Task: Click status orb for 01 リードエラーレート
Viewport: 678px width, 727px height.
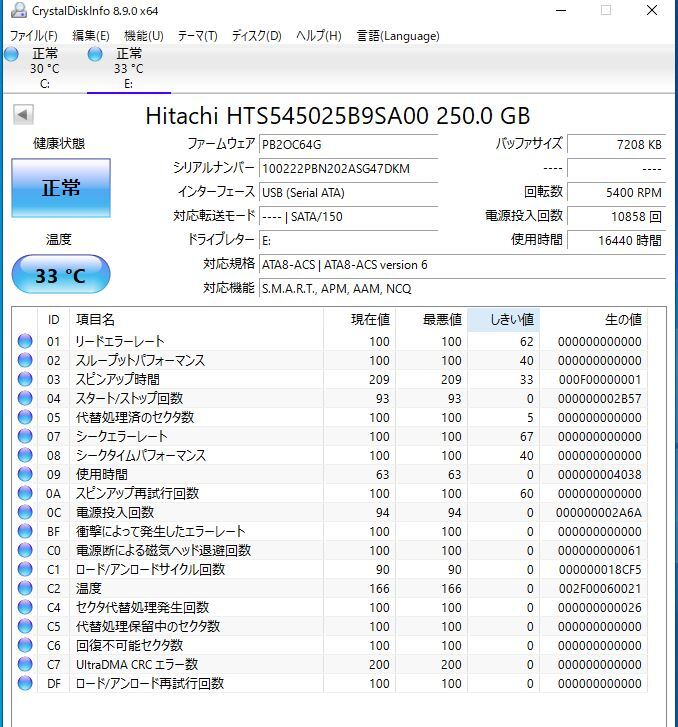Action: pos(25,341)
